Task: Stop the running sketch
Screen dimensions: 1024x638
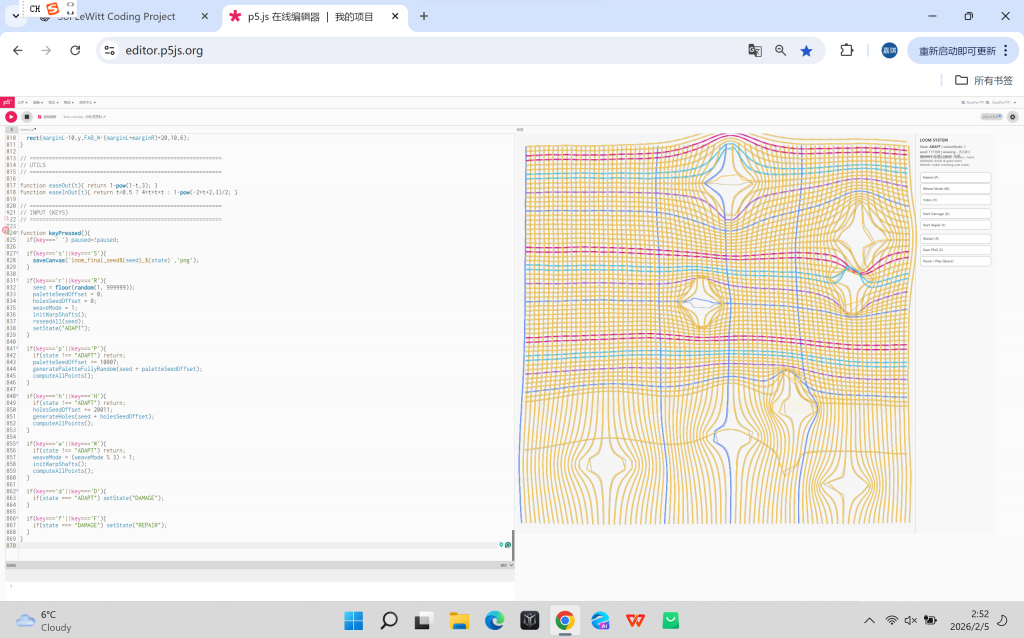Action: (27, 117)
